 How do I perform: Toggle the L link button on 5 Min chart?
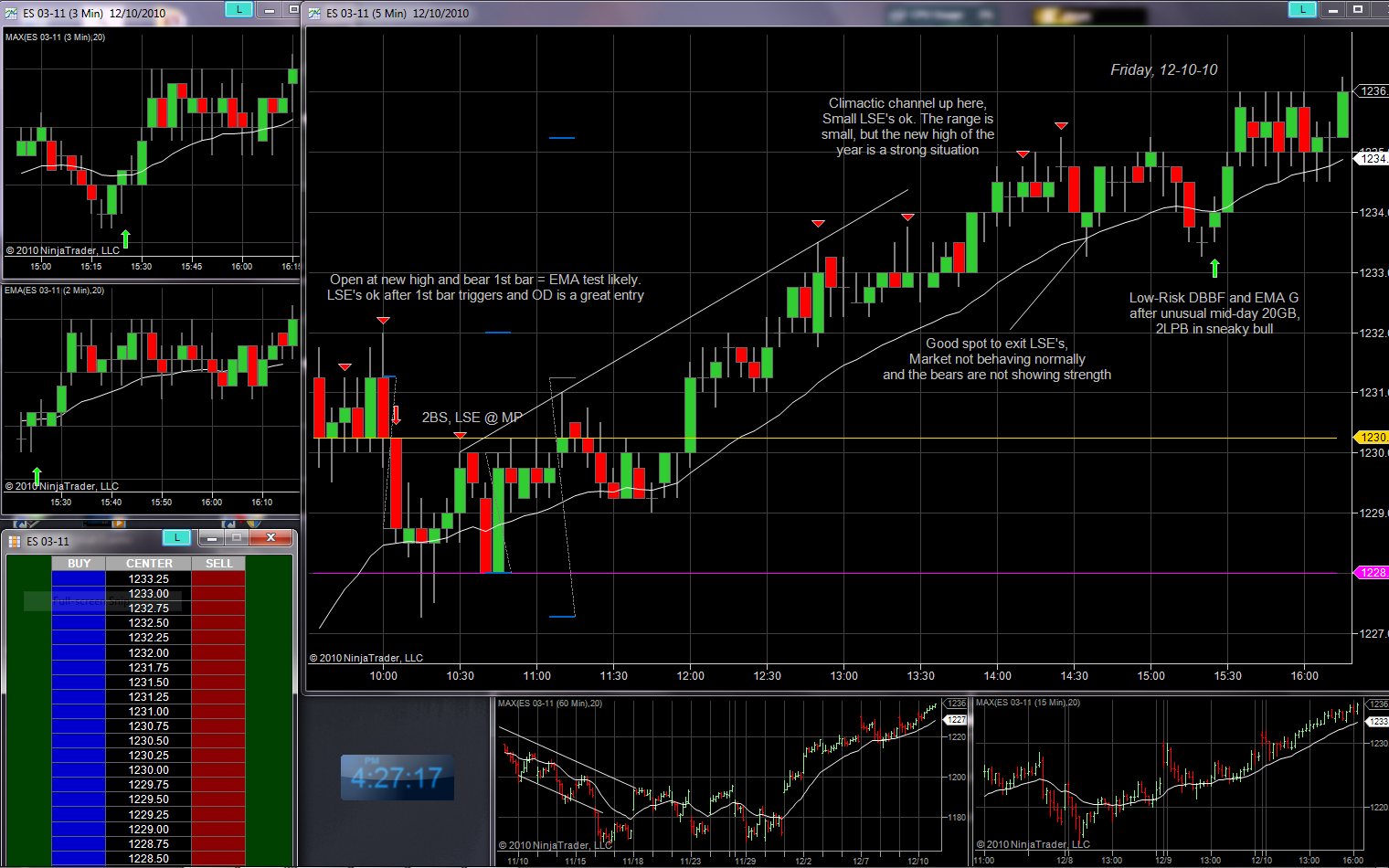coord(1301,9)
